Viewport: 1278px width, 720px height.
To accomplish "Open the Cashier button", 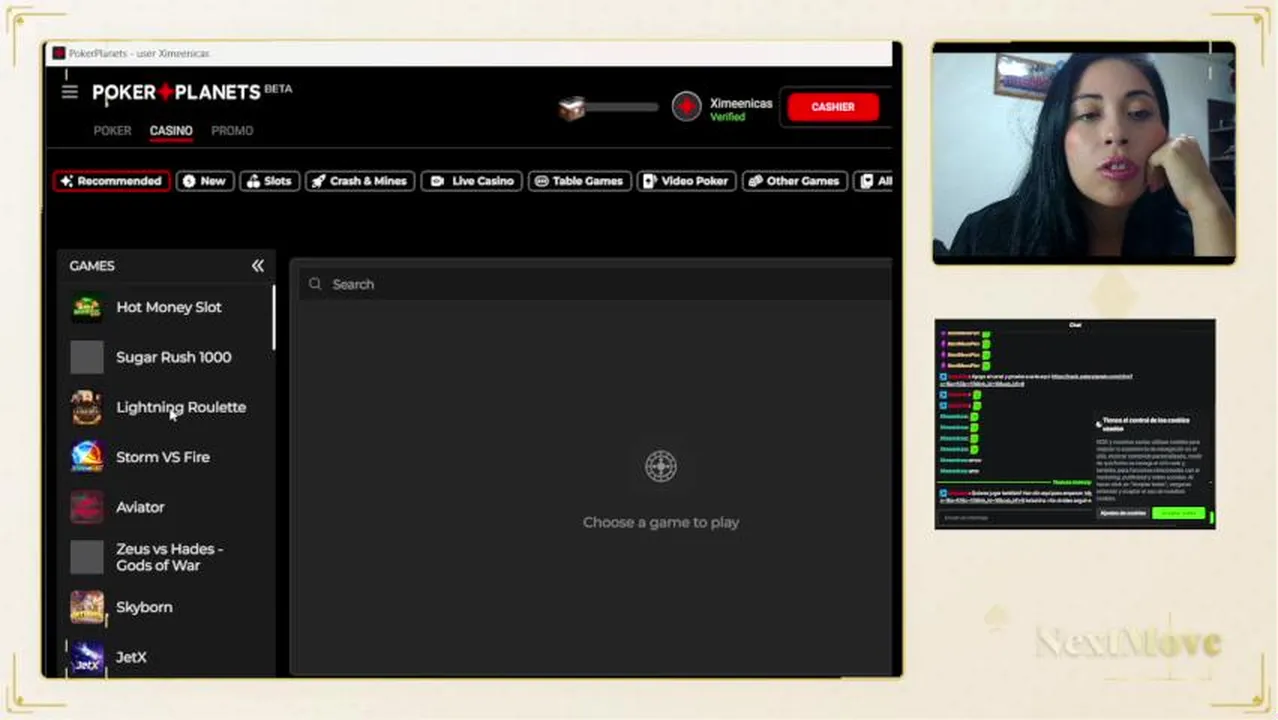I will [833, 107].
